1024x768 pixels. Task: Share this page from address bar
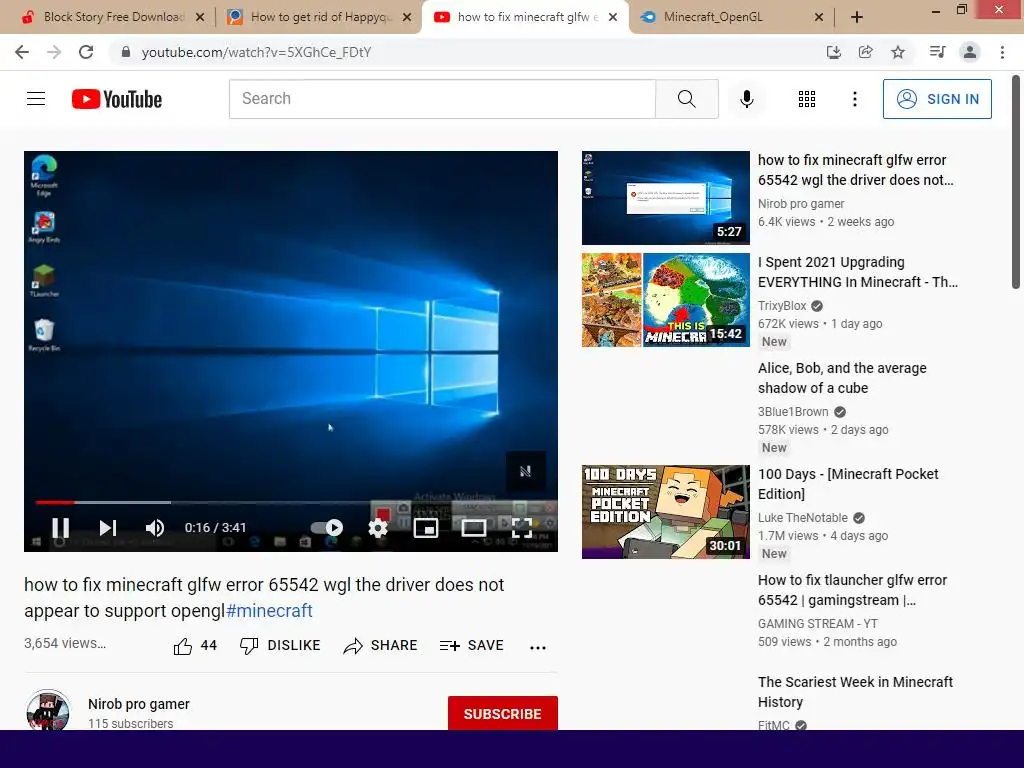coord(865,52)
